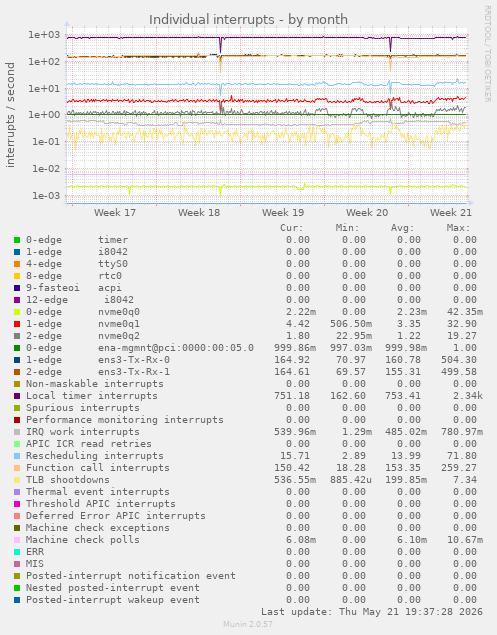The height and width of the screenshot is (635, 497).
Task: Click the light blue Rescheduling interrupts swatch
Action: pyautogui.click(x=17, y=456)
